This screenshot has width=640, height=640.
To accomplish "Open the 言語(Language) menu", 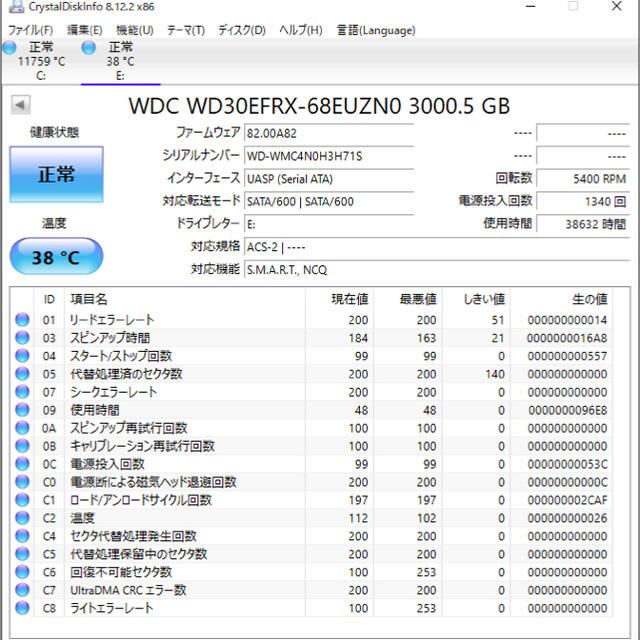I will click(x=376, y=30).
